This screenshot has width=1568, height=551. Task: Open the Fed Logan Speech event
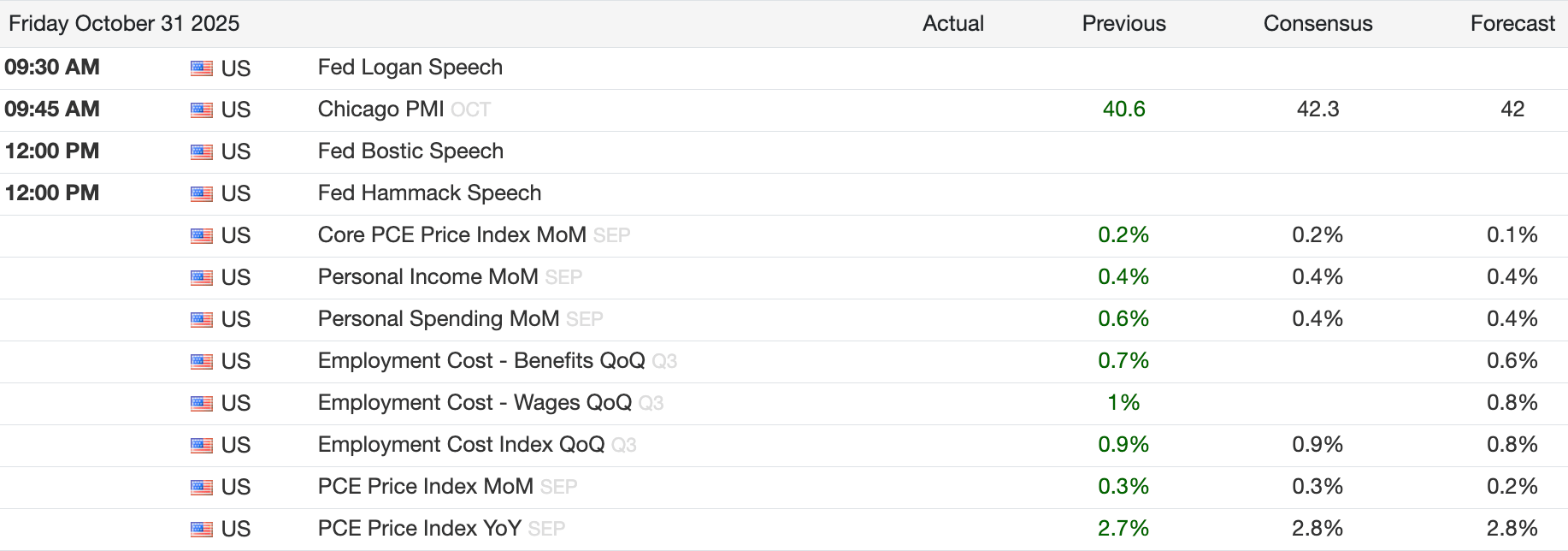pos(410,68)
